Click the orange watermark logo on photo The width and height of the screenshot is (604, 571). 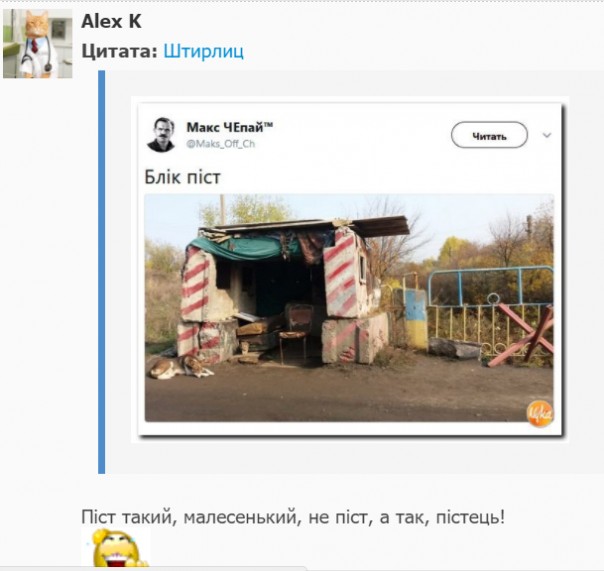click(x=540, y=413)
